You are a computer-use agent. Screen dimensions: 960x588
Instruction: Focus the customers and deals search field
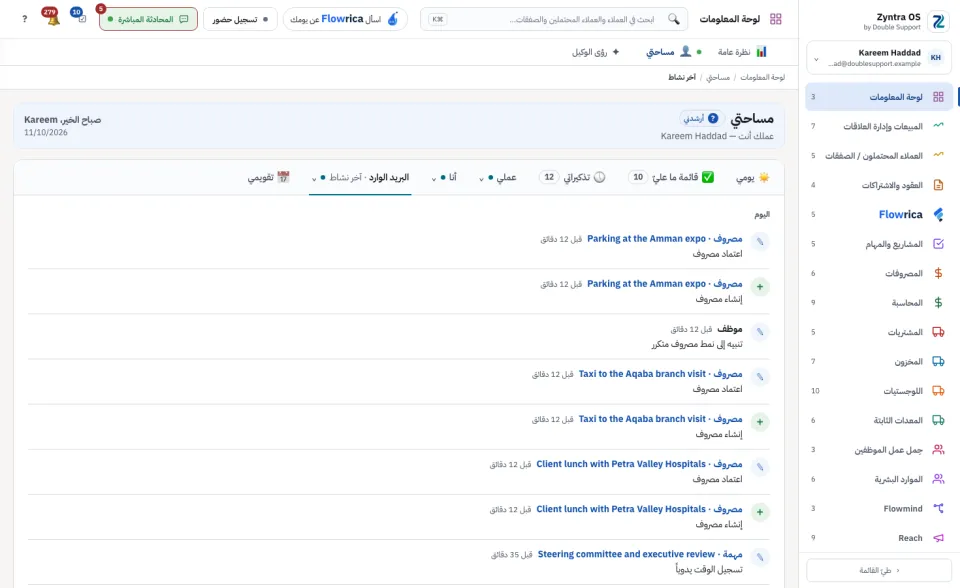tap(553, 19)
